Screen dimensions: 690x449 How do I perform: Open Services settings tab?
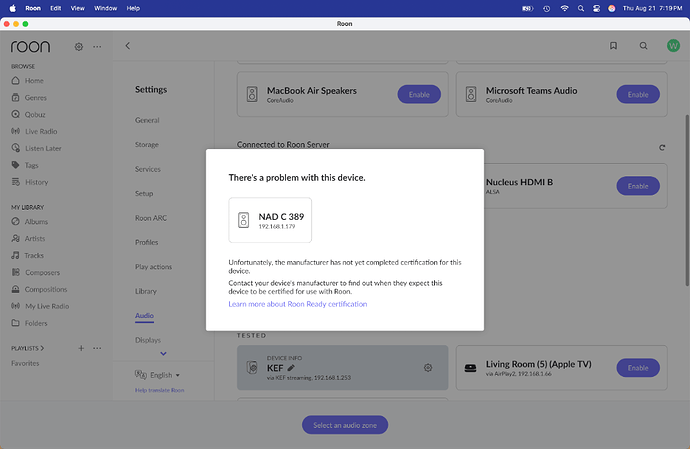pos(147,169)
